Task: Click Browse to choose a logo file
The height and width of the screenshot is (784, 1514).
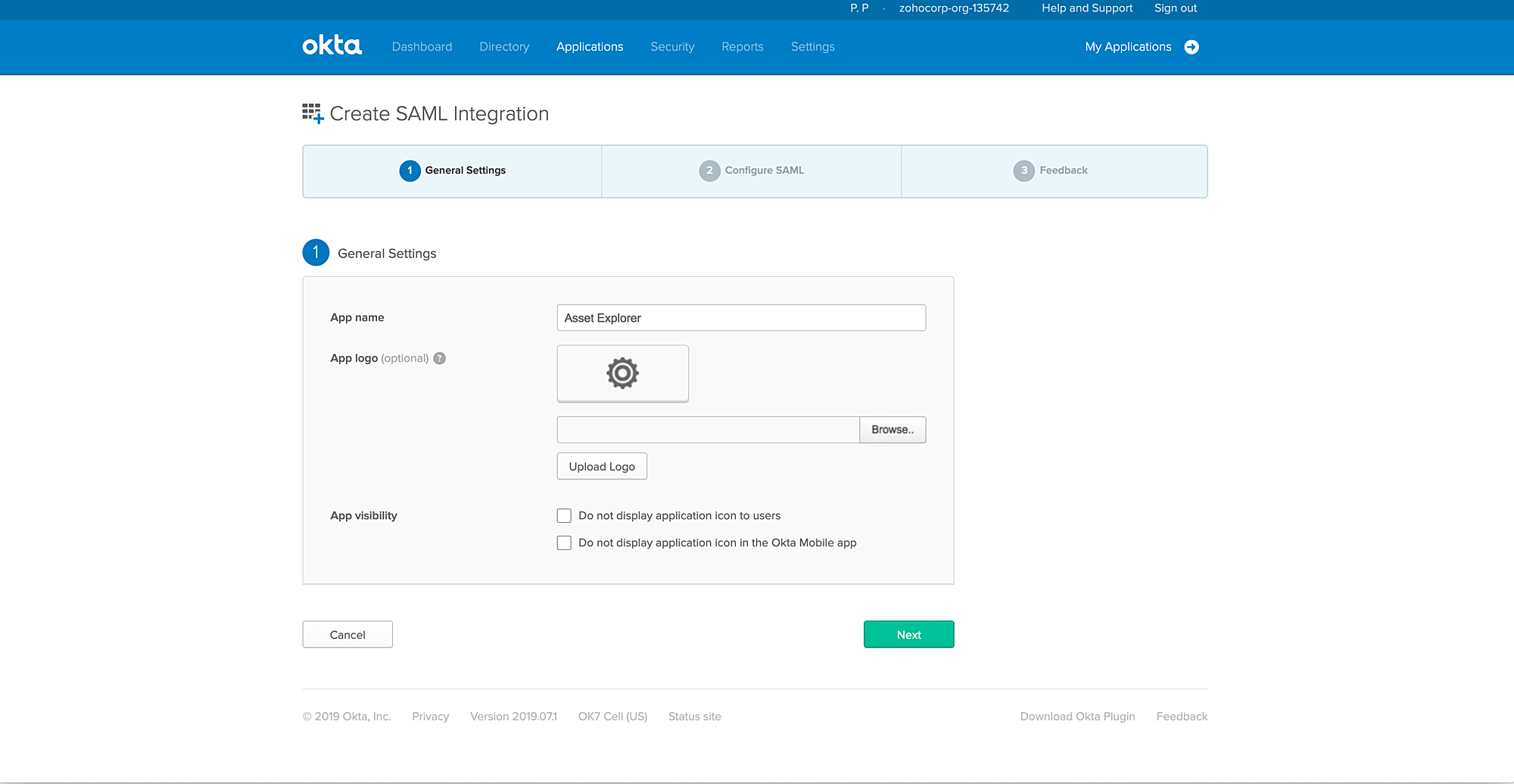Action: (892, 429)
